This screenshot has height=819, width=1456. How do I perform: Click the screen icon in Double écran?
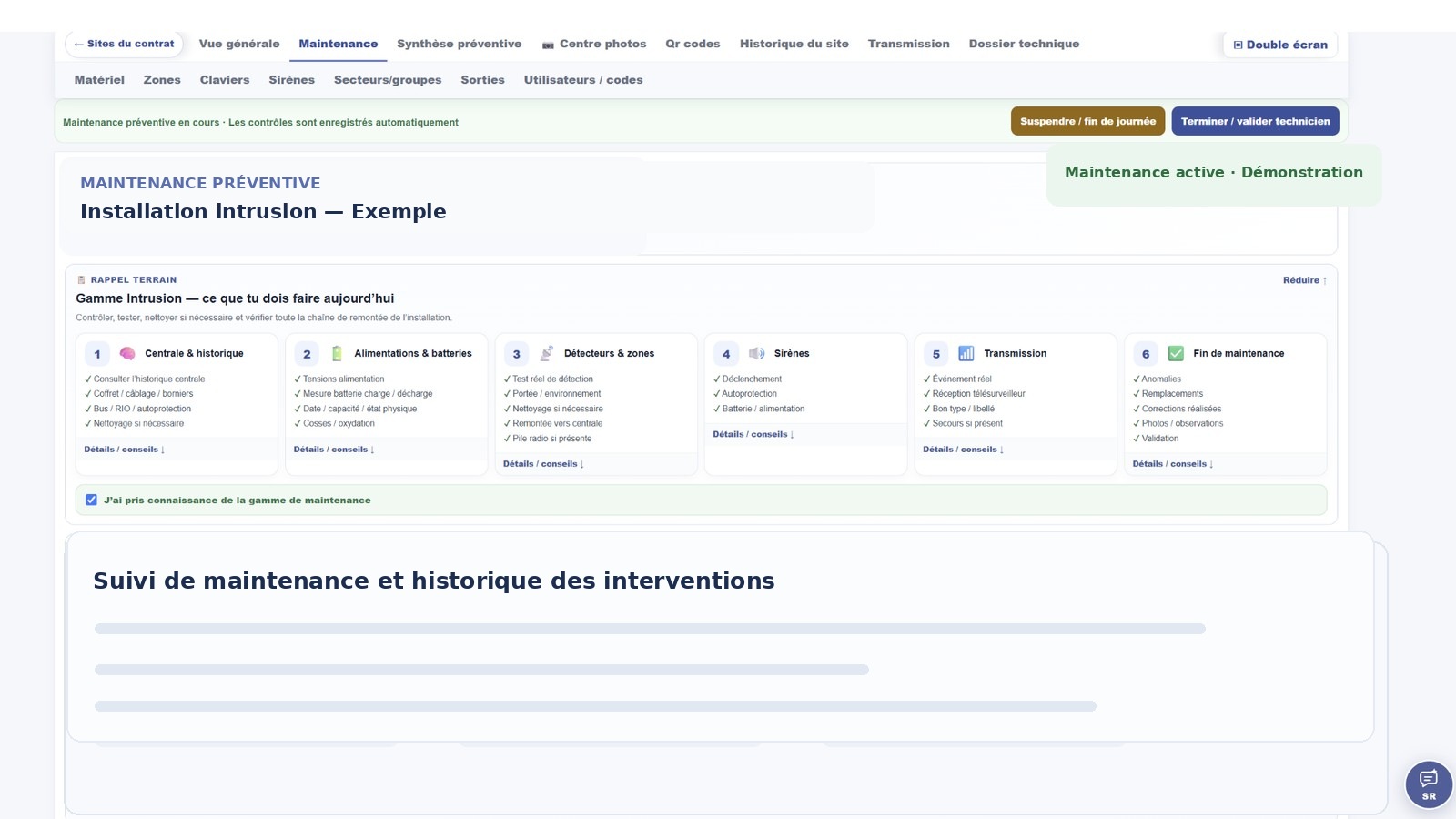1238,45
